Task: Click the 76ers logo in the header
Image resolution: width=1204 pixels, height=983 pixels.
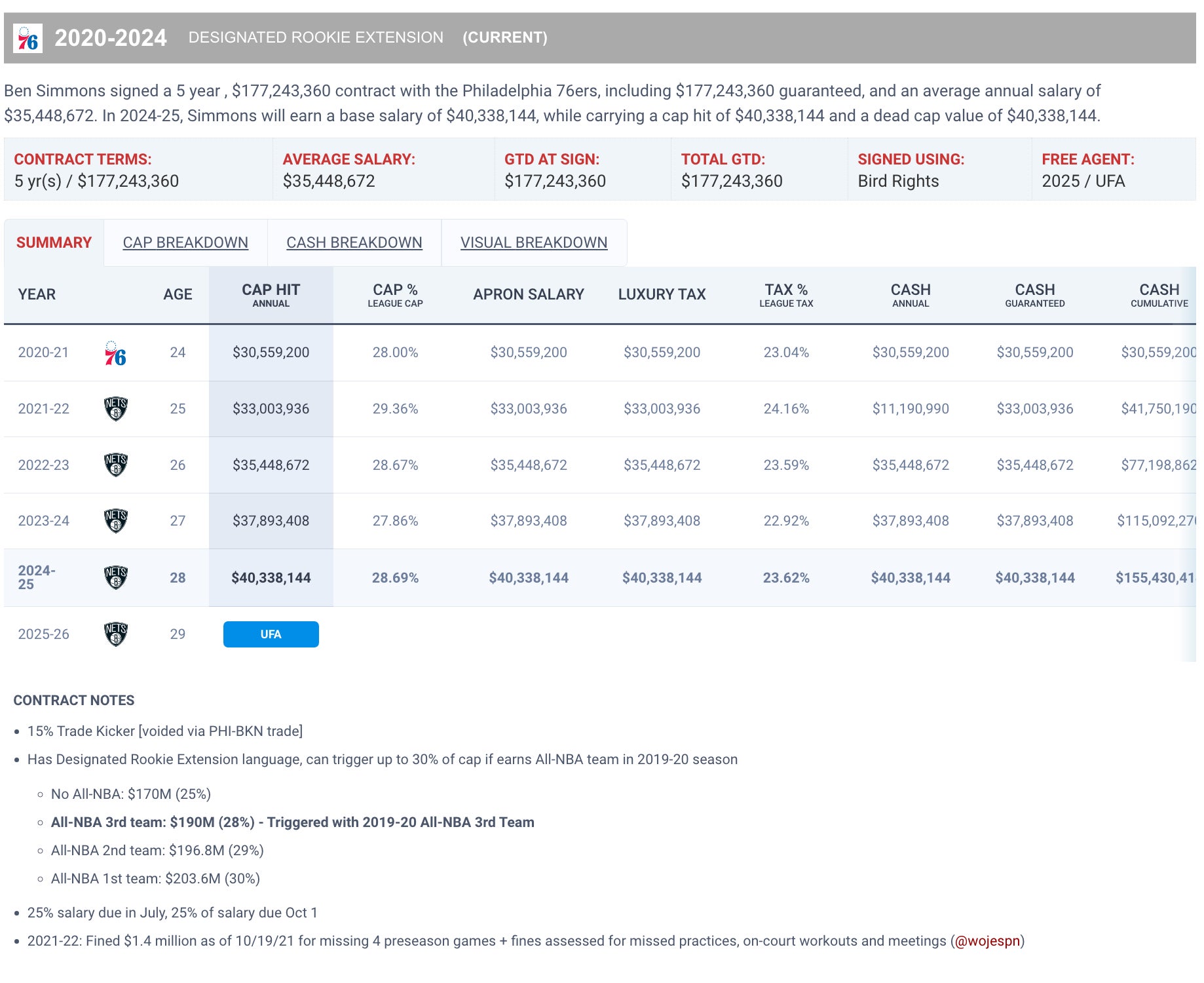Action: pos(28,39)
